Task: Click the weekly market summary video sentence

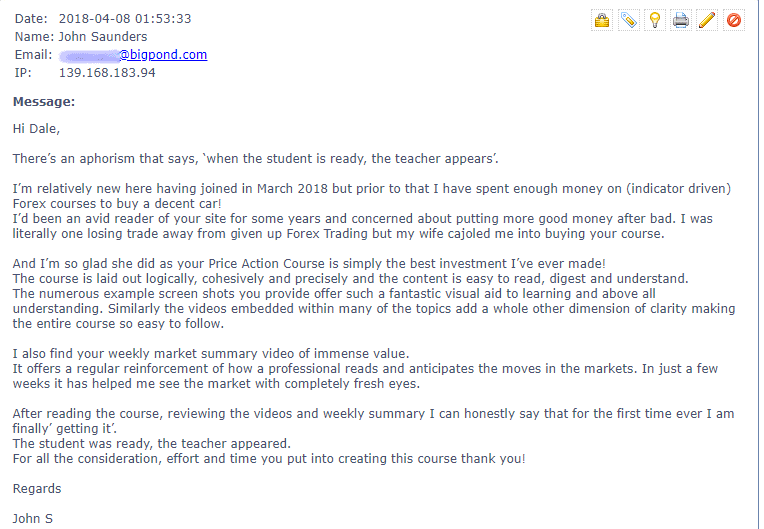Action: pyautogui.click(x=211, y=354)
